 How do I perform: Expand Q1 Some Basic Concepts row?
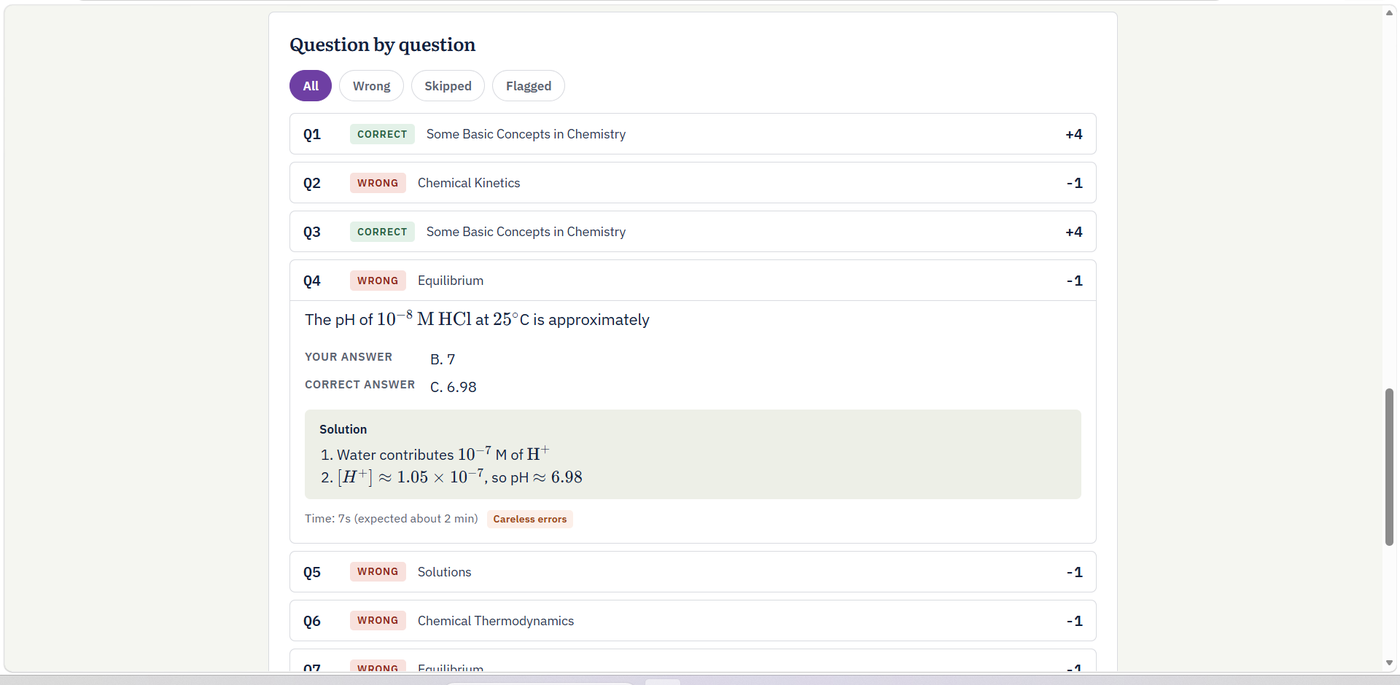[693, 134]
